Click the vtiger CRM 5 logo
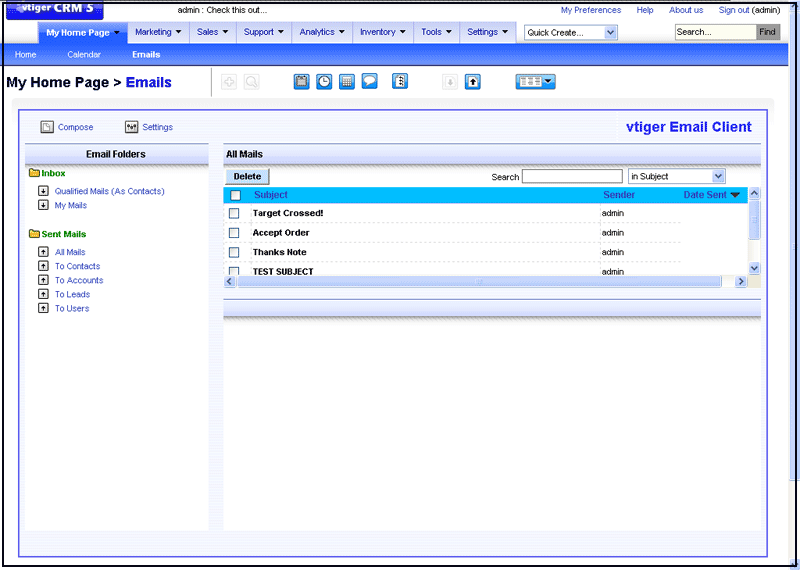 point(55,9)
